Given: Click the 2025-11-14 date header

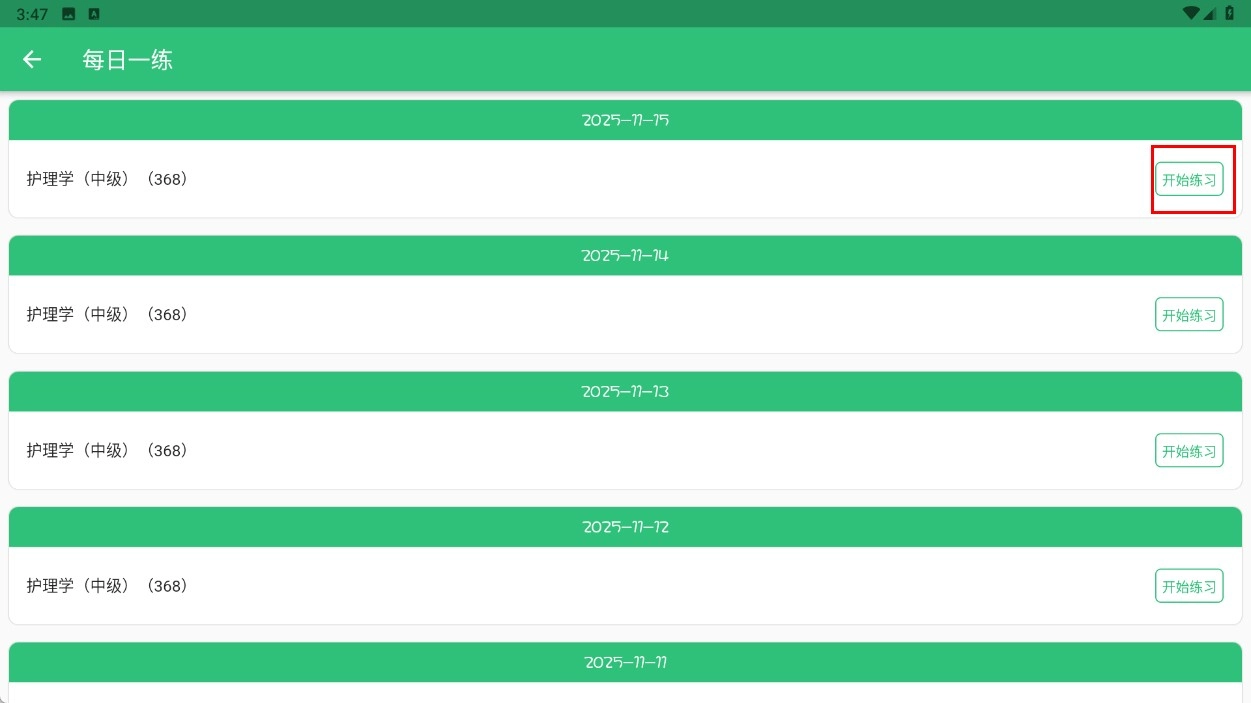Looking at the screenshot, I should [x=625, y=256].
